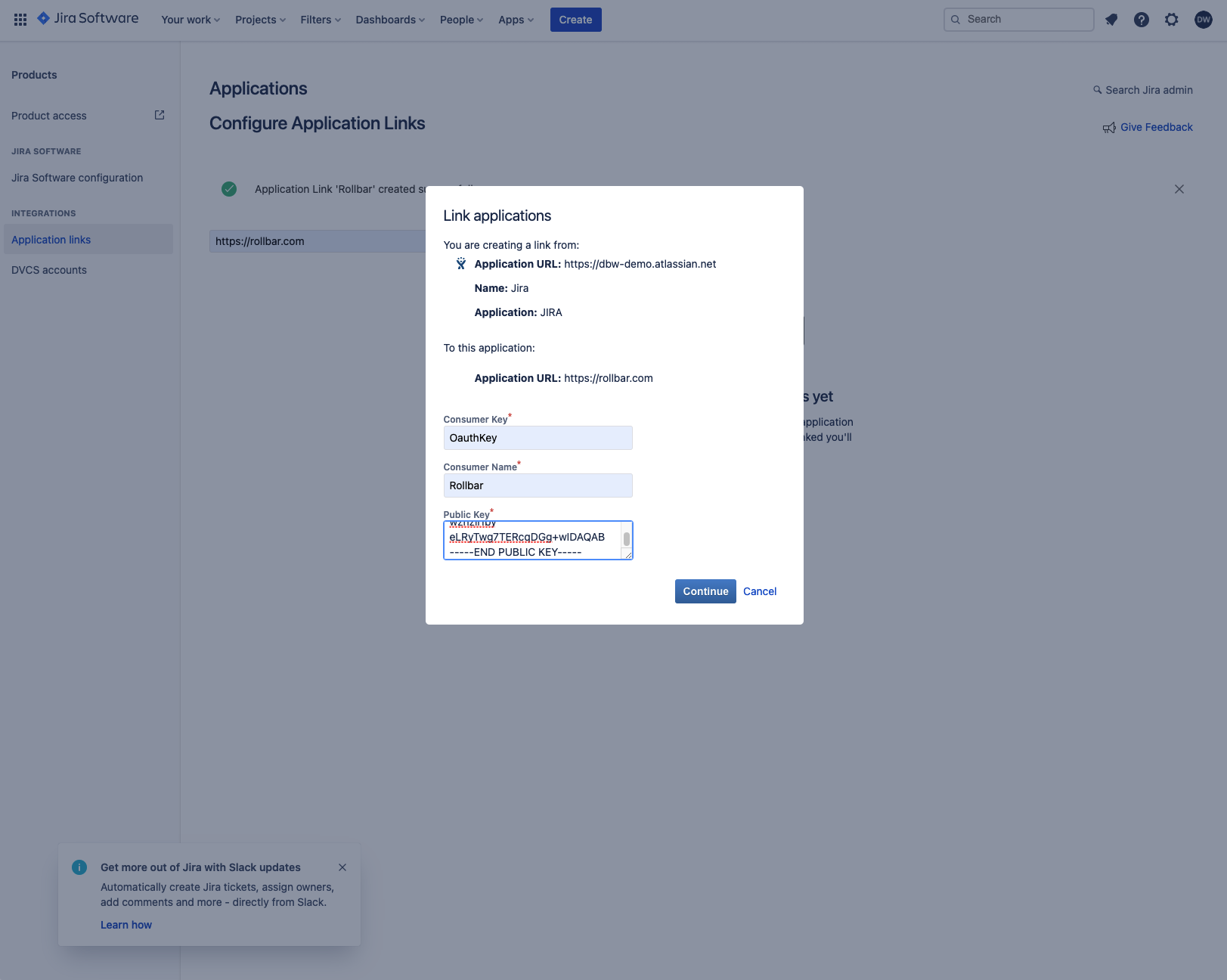Expand the Projects dropdown
This screenshot has height=980, width=1227.
[260, 20]
